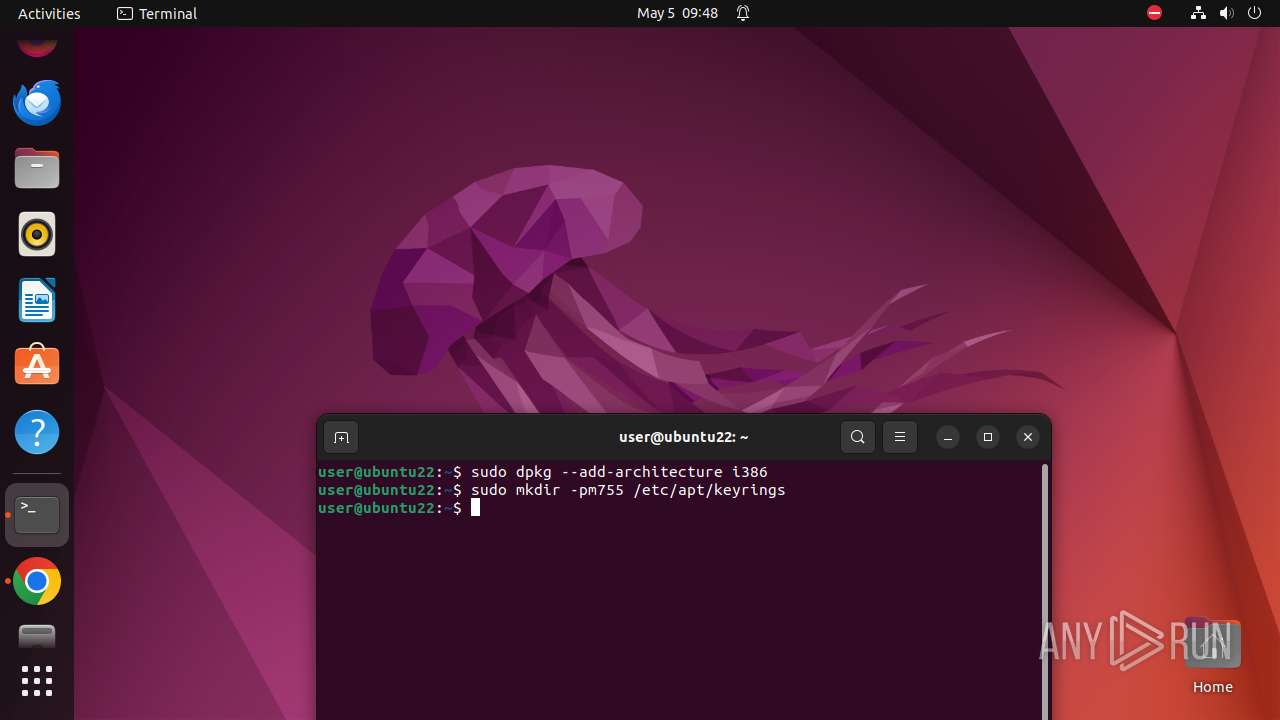Click the terminal cursor at the prompt
The image size is (1280, 720).
(476, 508)
